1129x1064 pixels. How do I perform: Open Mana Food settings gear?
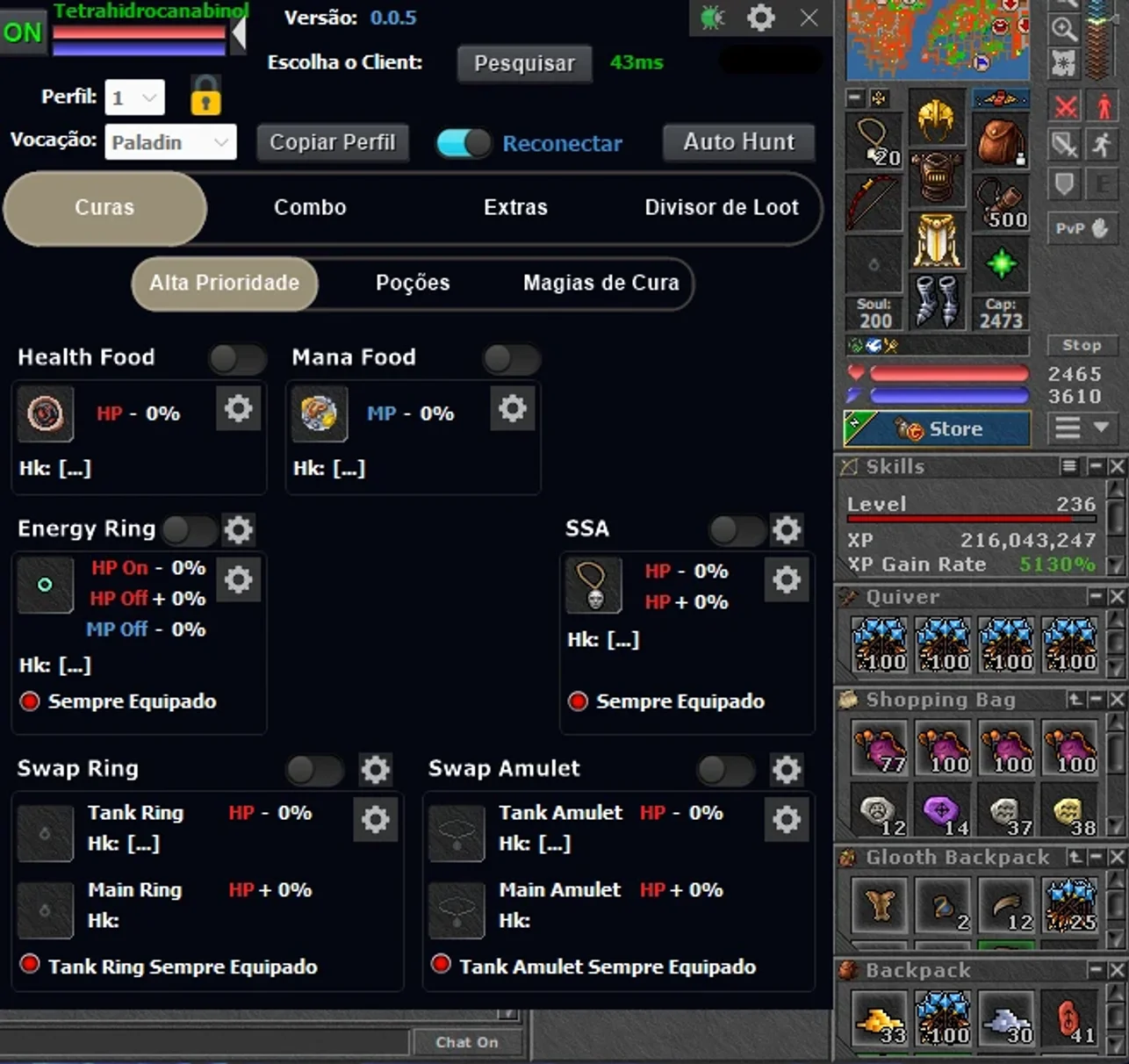click(513, 408)
